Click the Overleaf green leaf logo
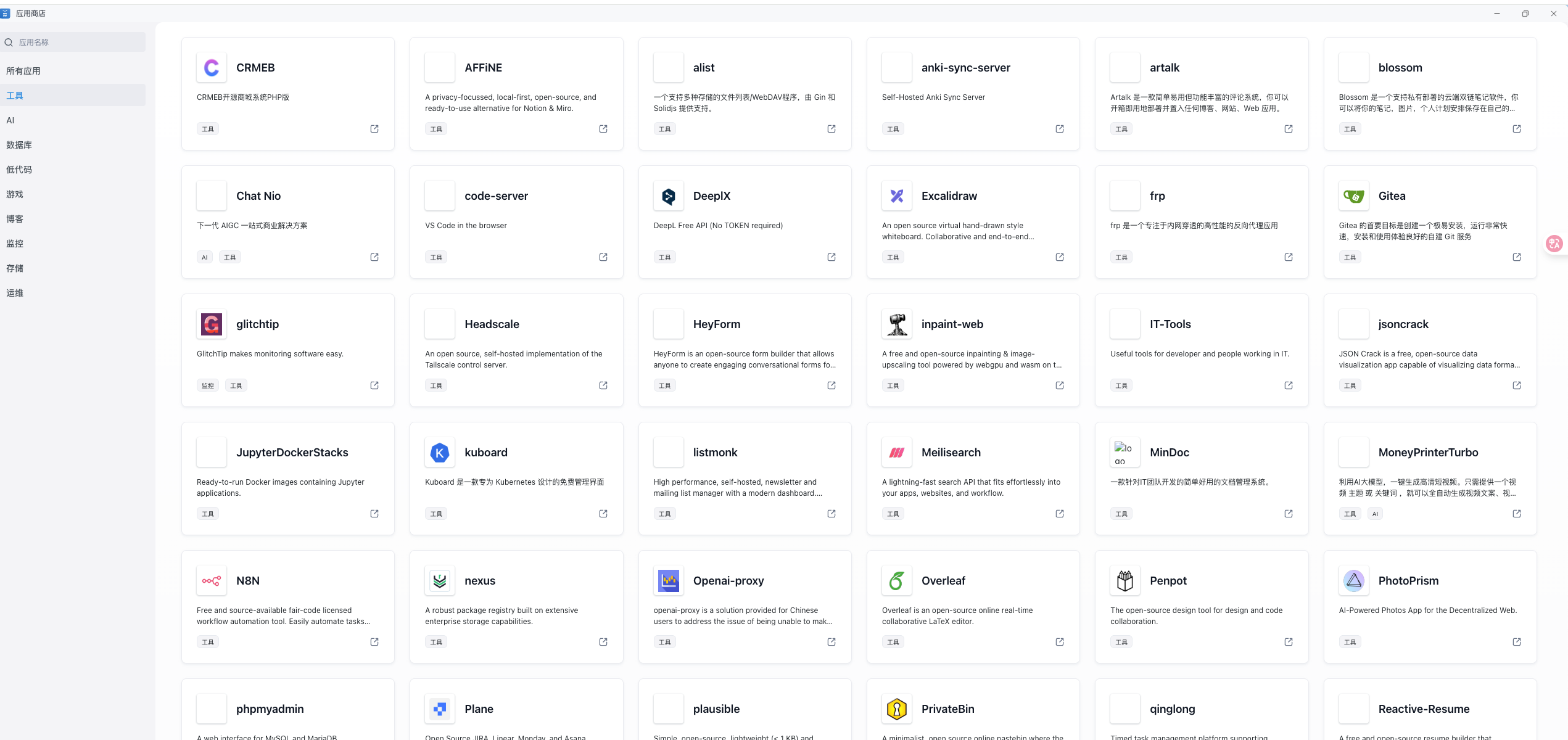This screenshot has width=1568, height=740. coord(896,581)
